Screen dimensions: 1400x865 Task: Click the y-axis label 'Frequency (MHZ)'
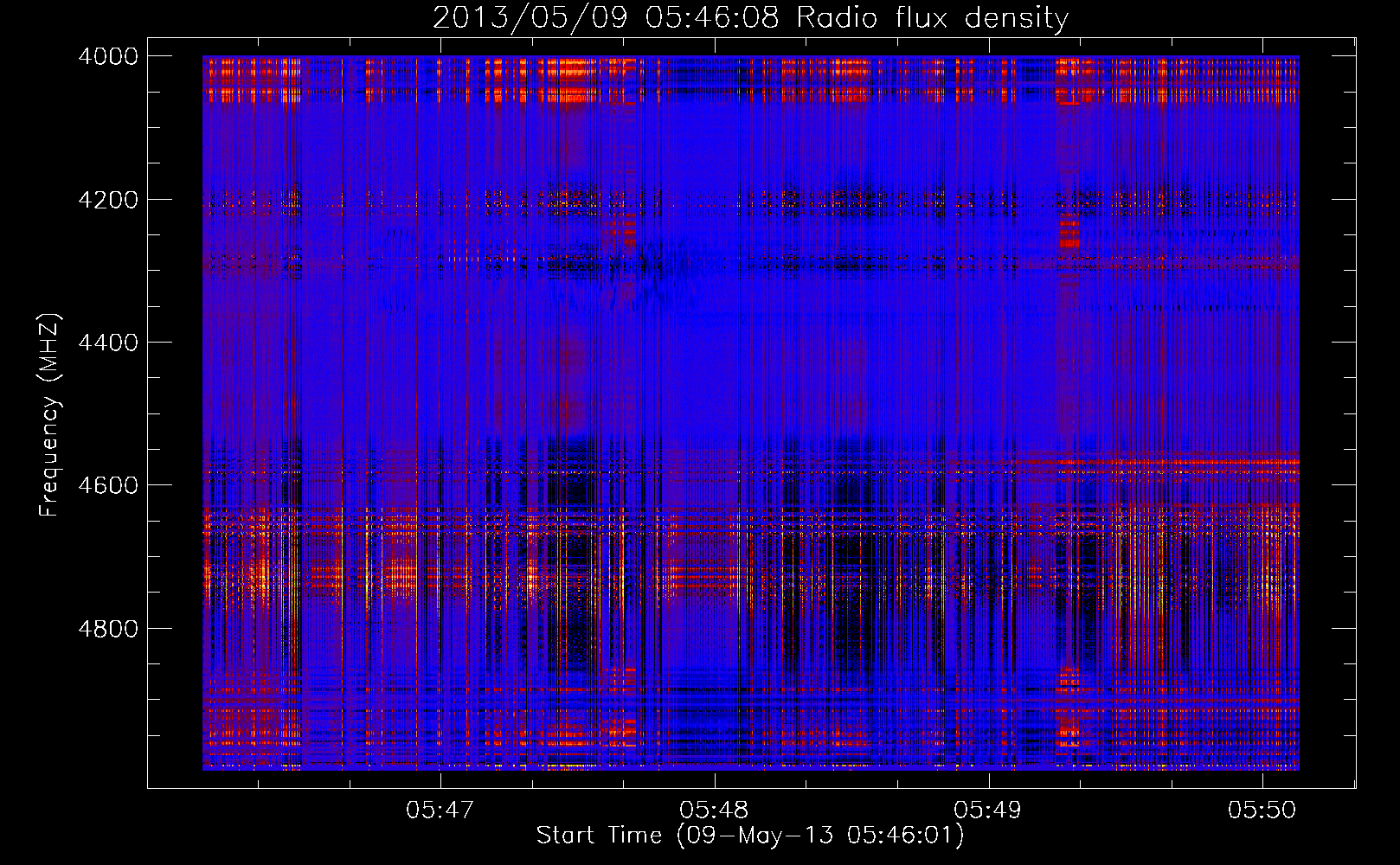(50, 415)
